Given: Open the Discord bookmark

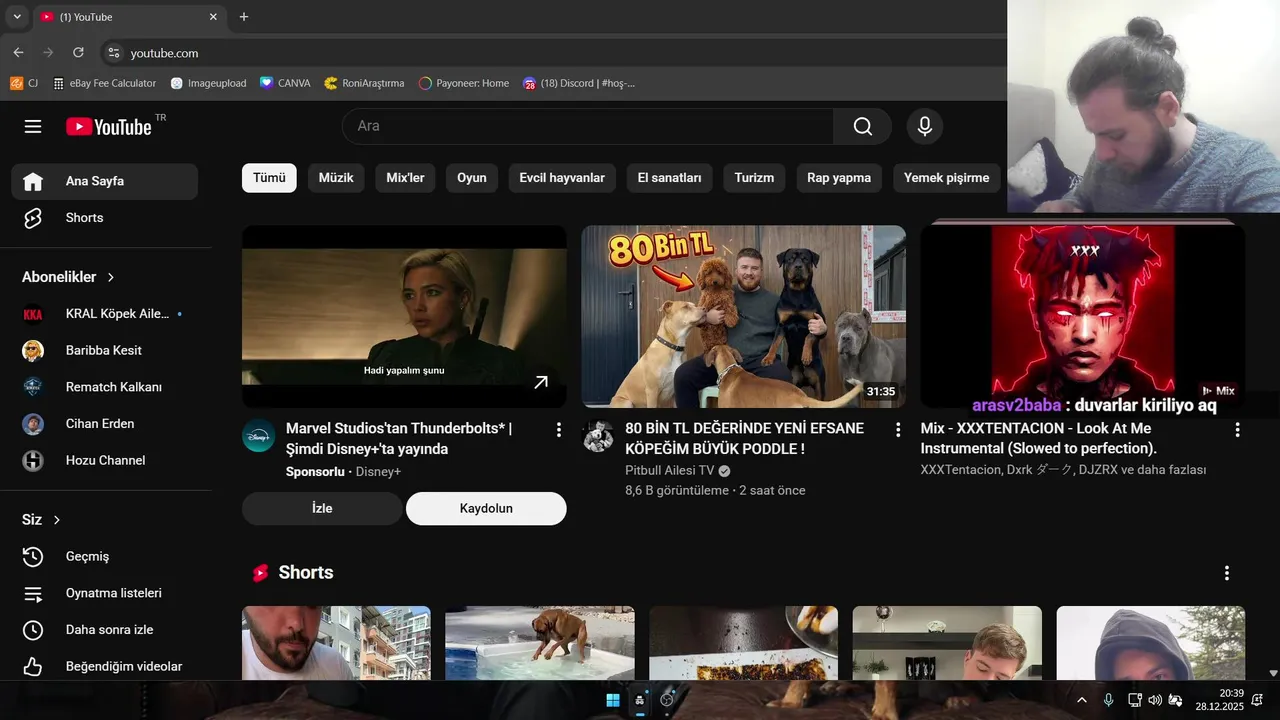Looking at the screenshot, I should point(579,83).
